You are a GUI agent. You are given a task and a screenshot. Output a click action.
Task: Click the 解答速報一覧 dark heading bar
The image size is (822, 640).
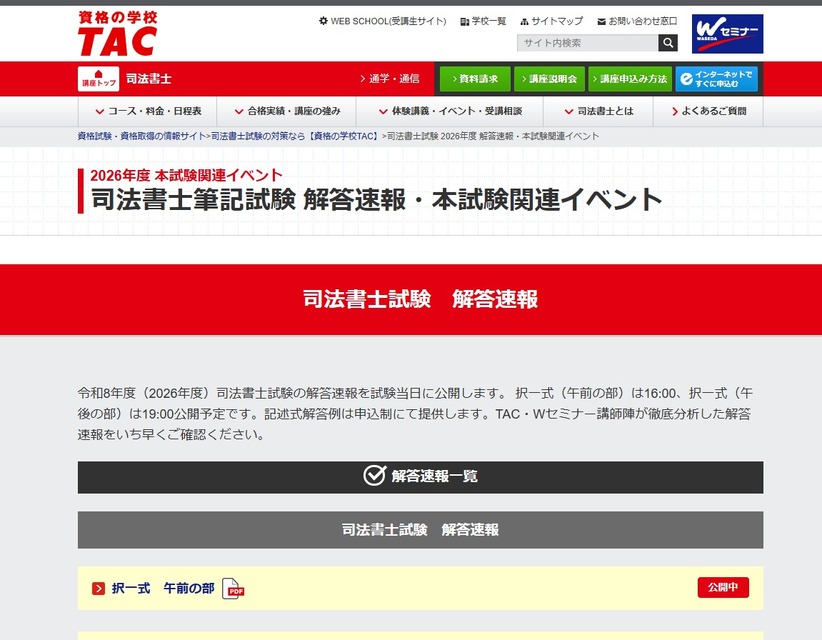(x=420, y=477)
